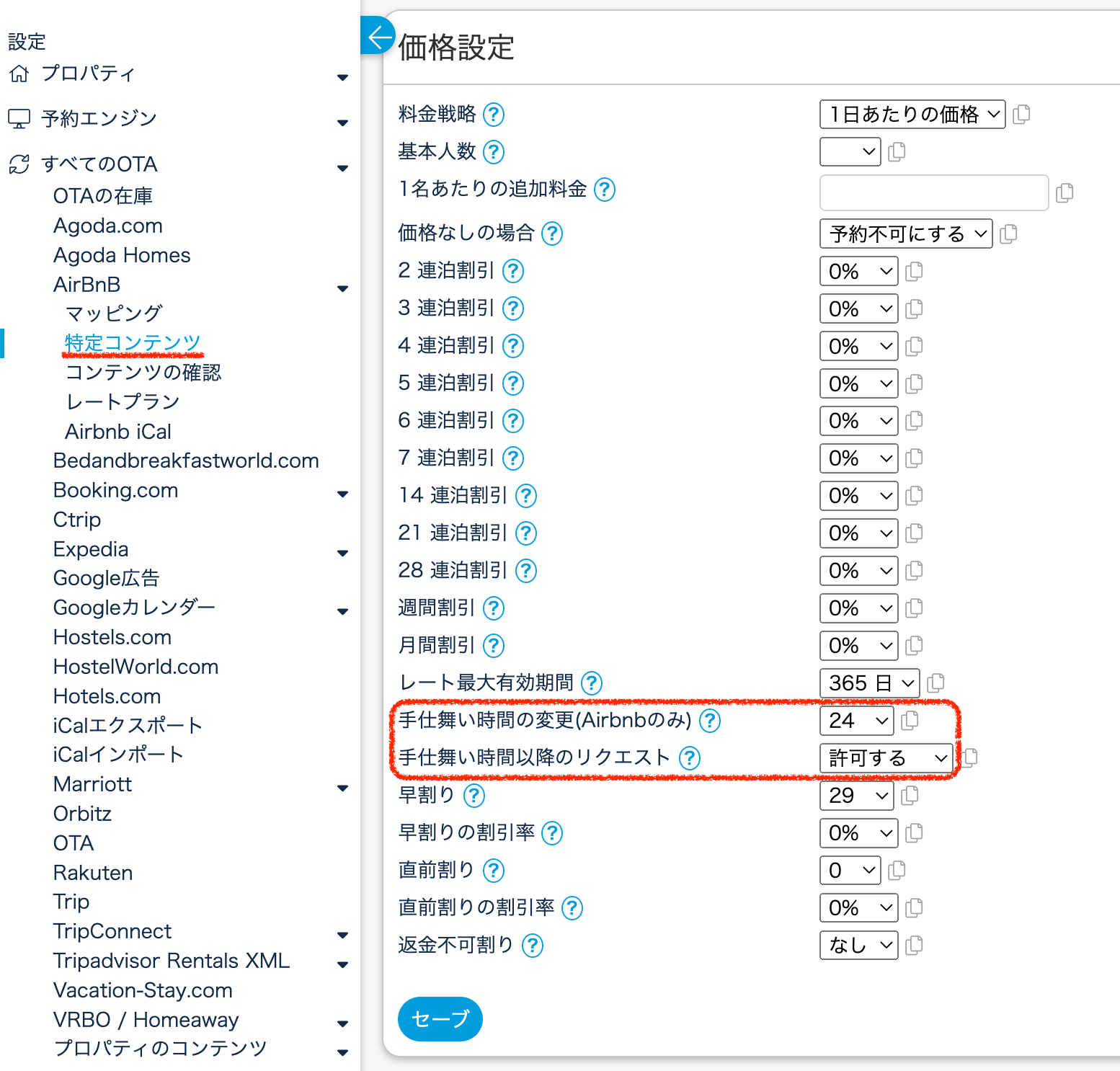The height and width of the screenshot is (1071, 1120).
Task: Click copy icon next to 価格なしの場合 dropdown
Action: (x=1008, y=234)
